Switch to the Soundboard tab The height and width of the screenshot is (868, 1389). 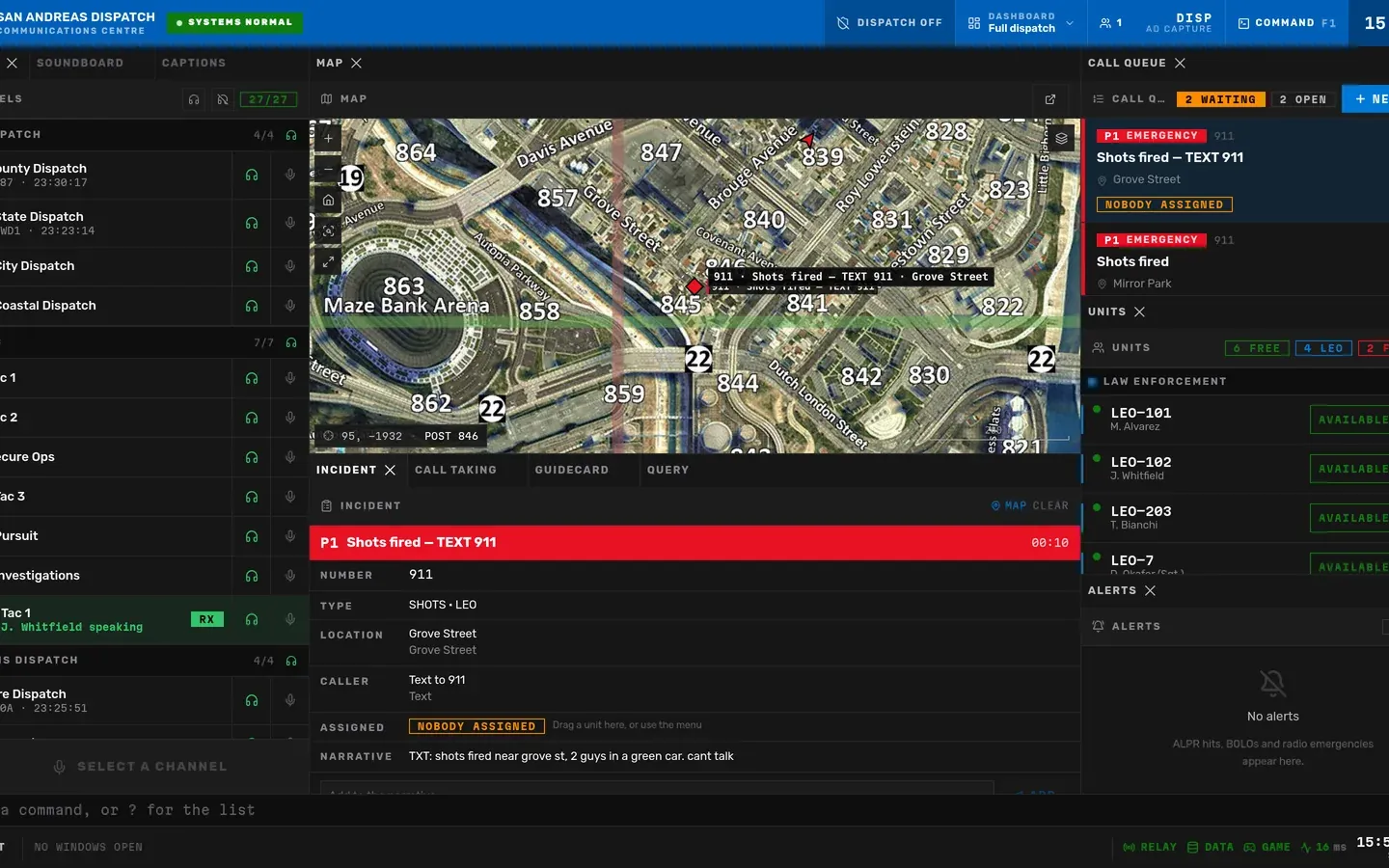80,63
